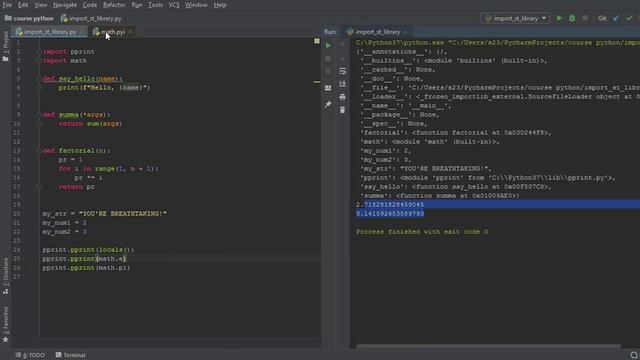Collapse the import block with its fold marker
640x360 pixels.
[40, 52]
